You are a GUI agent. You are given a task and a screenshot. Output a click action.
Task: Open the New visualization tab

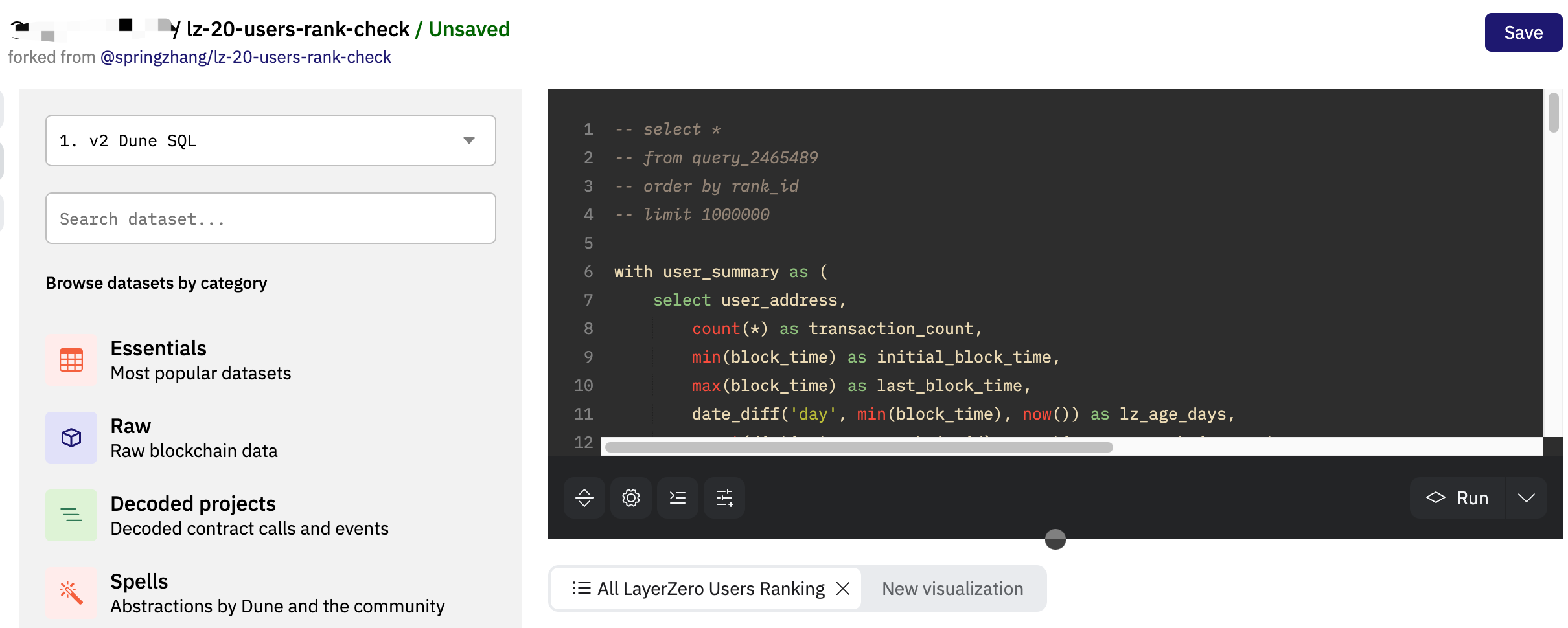pos(952,589)
